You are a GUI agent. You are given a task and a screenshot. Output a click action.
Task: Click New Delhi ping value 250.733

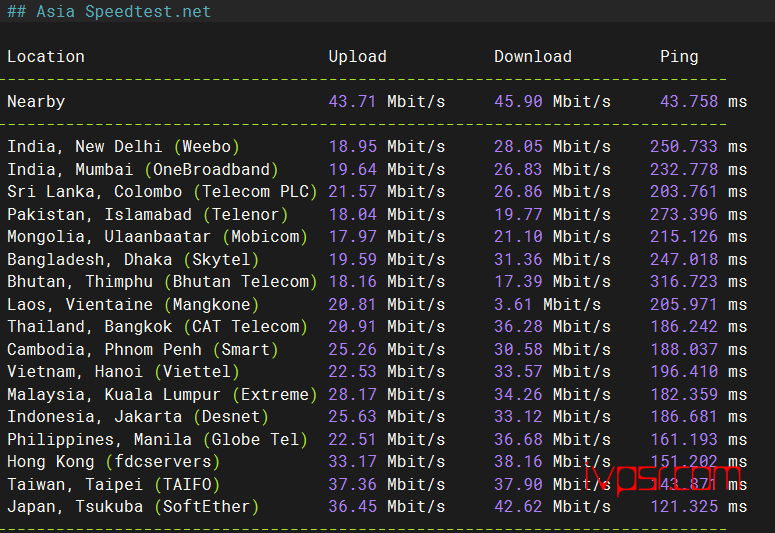point(684,146)
